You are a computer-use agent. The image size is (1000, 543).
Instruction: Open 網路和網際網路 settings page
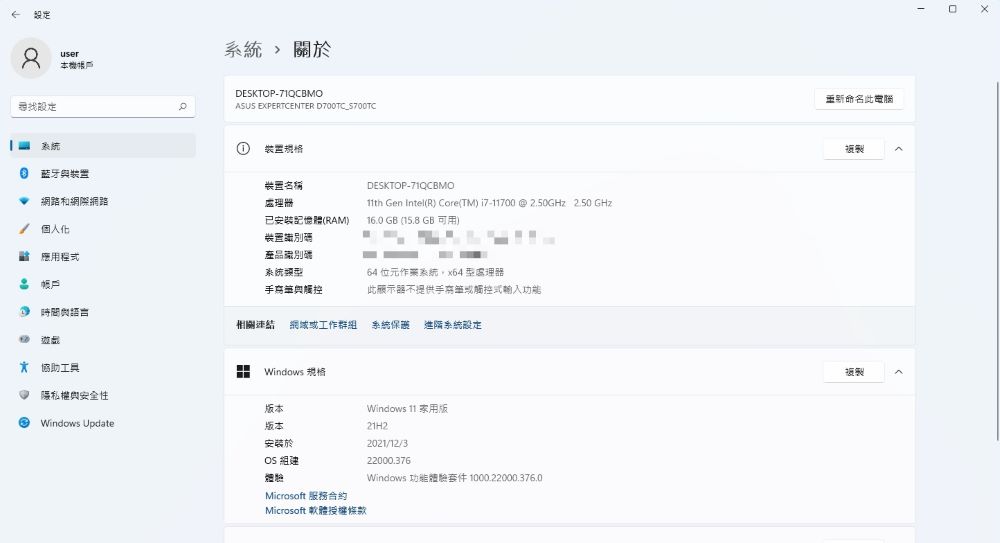coord(103,201)
